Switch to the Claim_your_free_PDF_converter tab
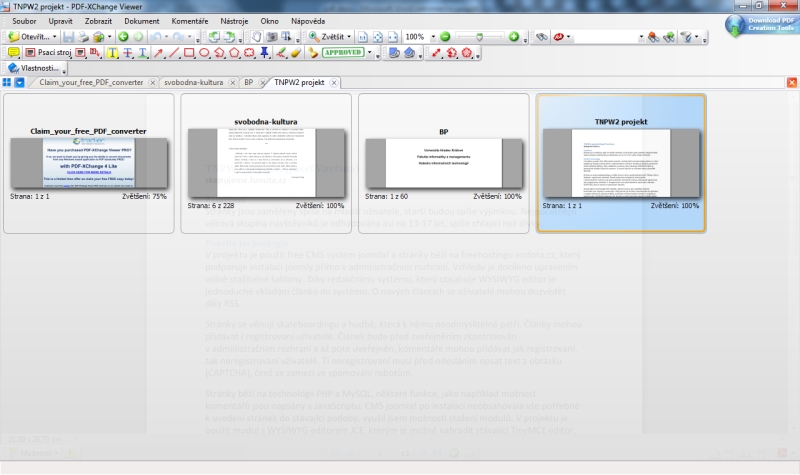The image size is (800, 475). 91,82
